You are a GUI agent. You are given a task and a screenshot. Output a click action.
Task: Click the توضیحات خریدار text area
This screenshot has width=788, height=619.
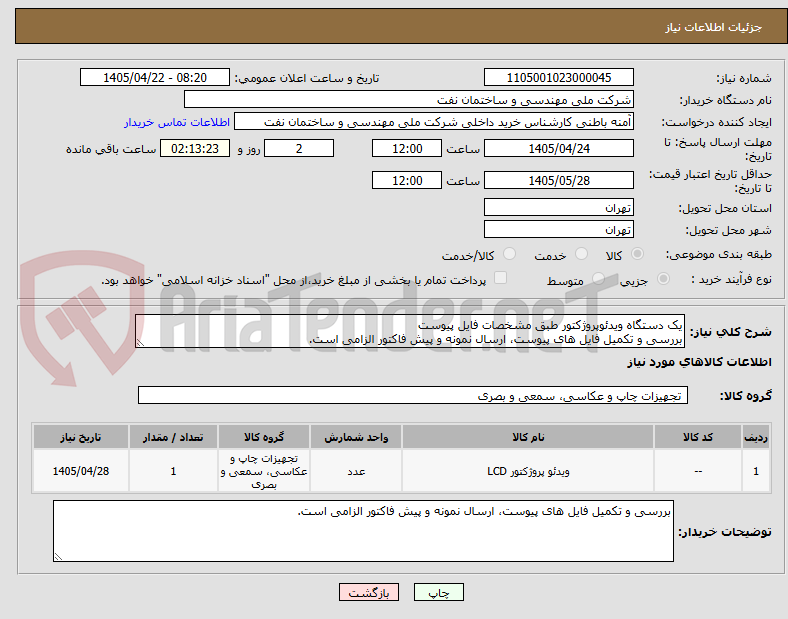click(x=363, y=531)
